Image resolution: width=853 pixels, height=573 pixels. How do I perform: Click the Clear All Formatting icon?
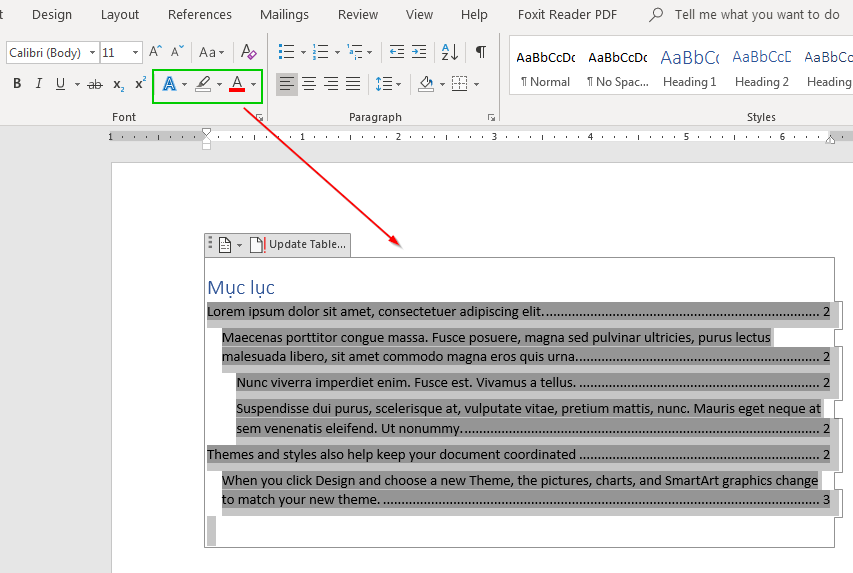[x=249, y=52]
